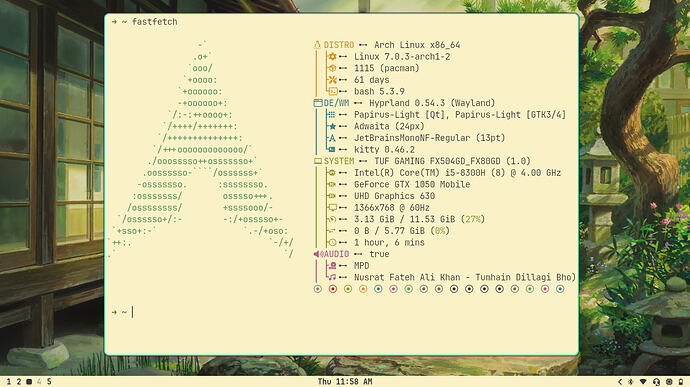Open Bluetooth settings from the status bar

point(630,382)
